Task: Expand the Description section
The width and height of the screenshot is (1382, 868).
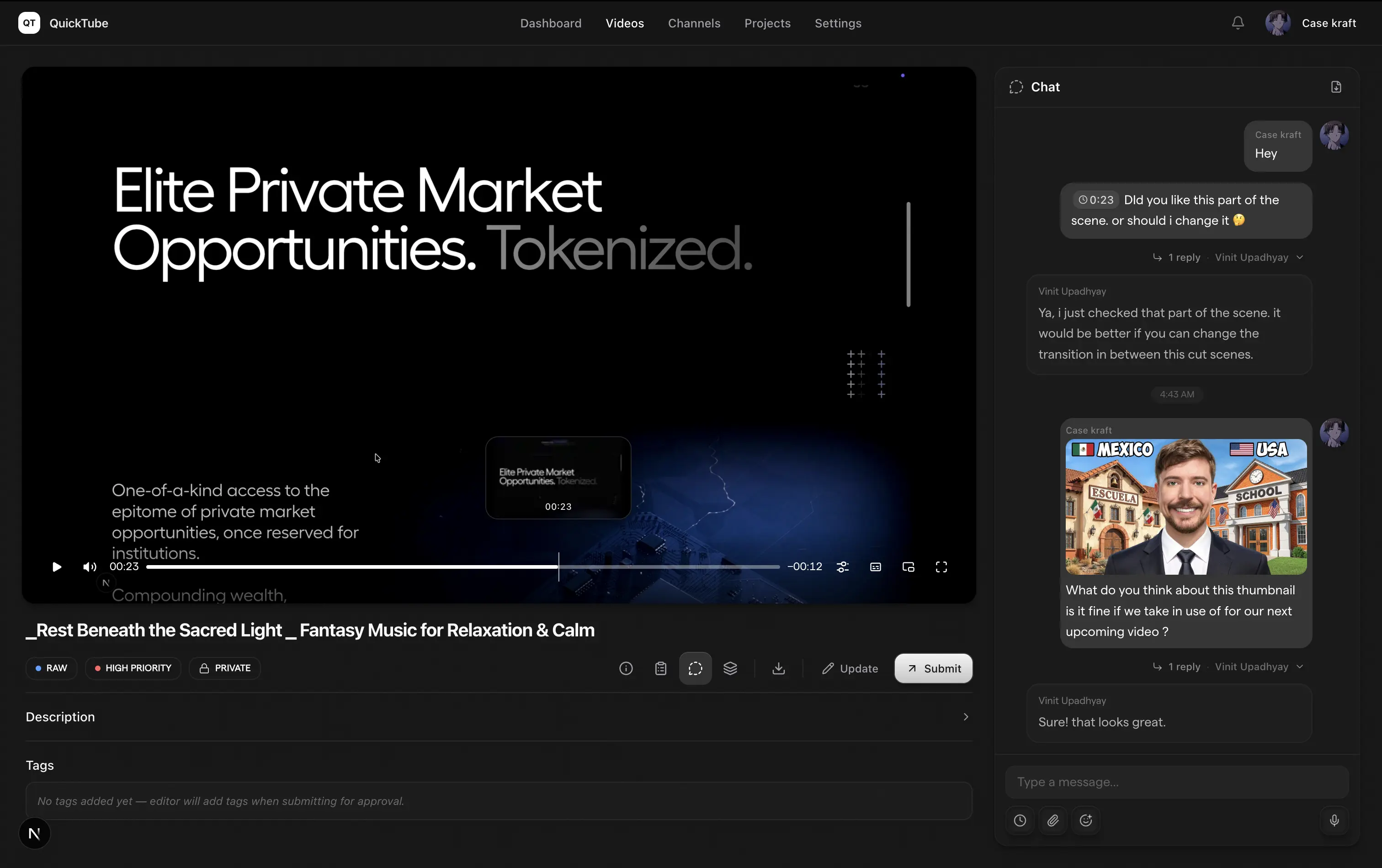Action: [x=966, y=716]
